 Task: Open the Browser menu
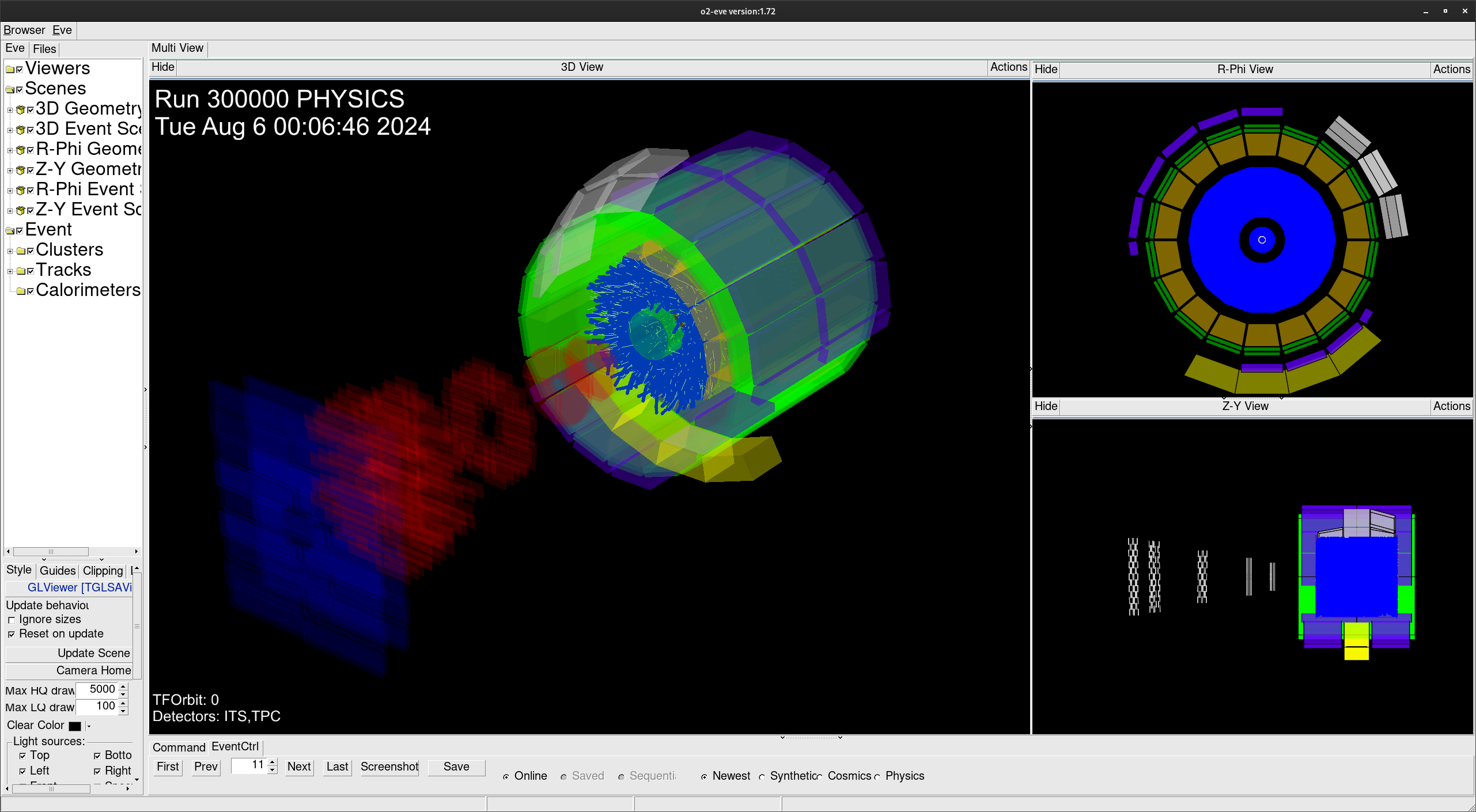pyautogui.click(x=24, y=30)
